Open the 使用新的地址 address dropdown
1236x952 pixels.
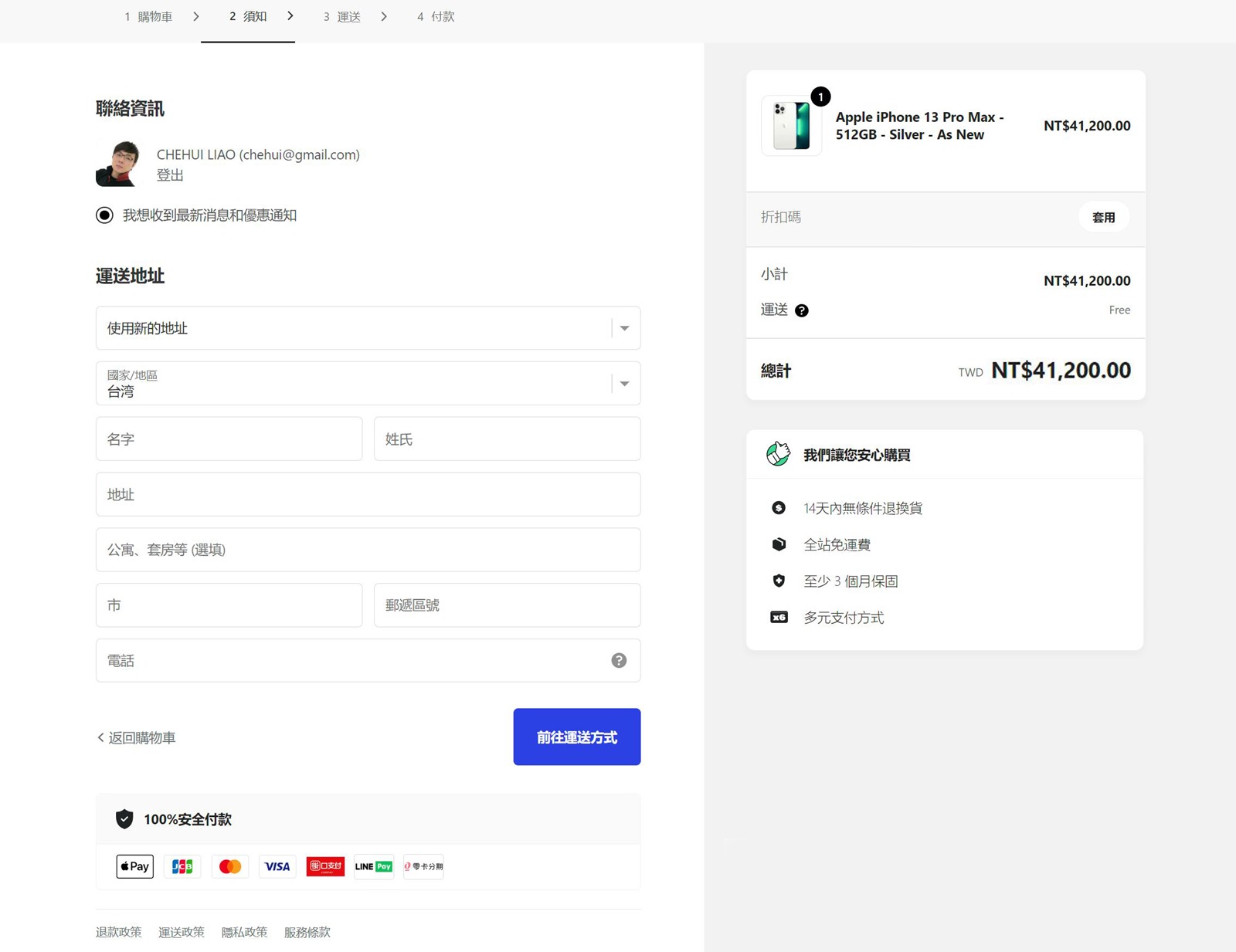(x=368, y=328)
